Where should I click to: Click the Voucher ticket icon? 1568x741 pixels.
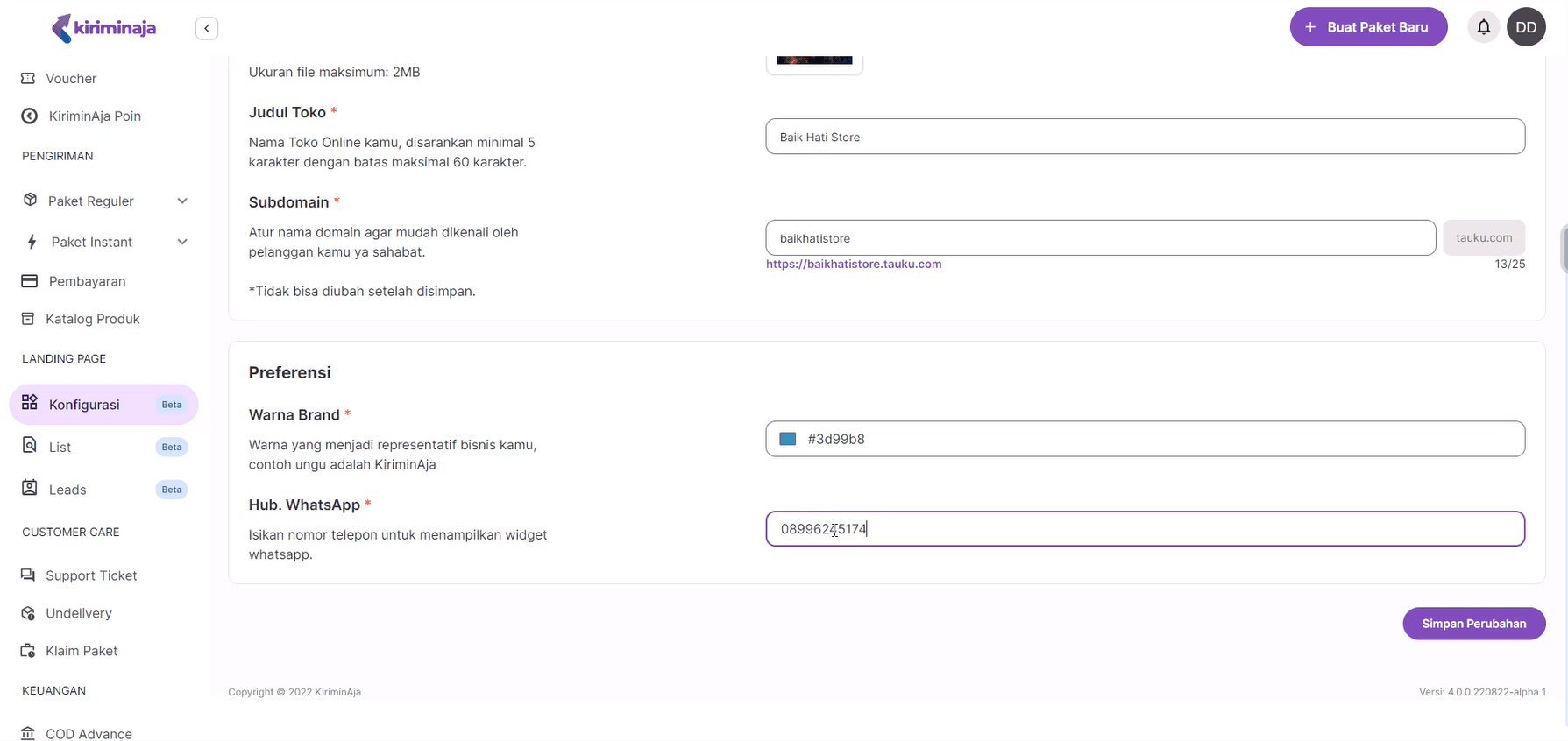(28, 79)
